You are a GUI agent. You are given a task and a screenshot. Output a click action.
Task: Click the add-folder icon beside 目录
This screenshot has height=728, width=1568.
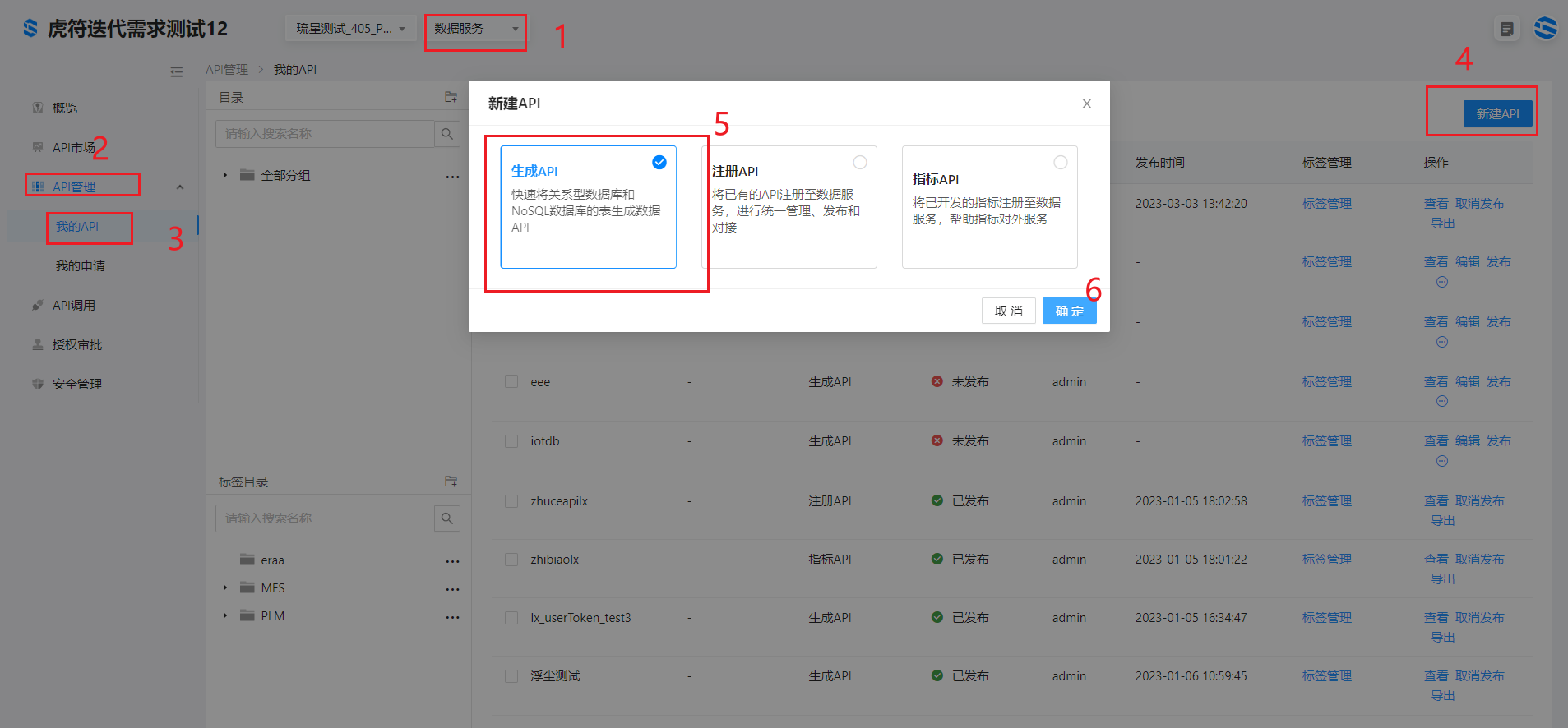451,97
